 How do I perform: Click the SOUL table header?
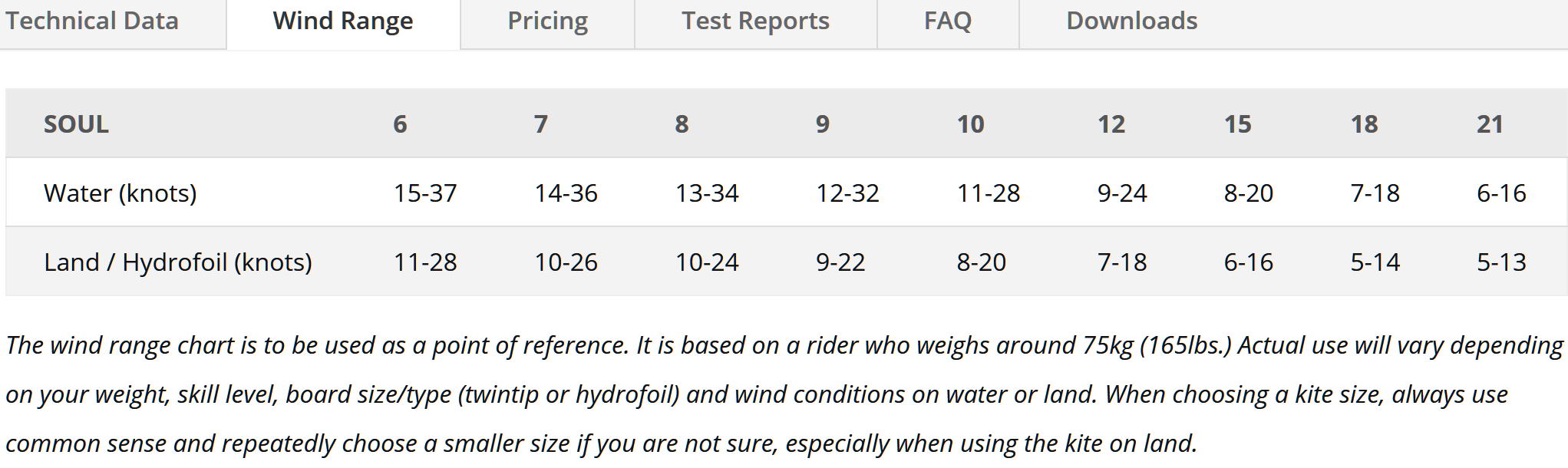pyautogui.click(x=76, y=124)
